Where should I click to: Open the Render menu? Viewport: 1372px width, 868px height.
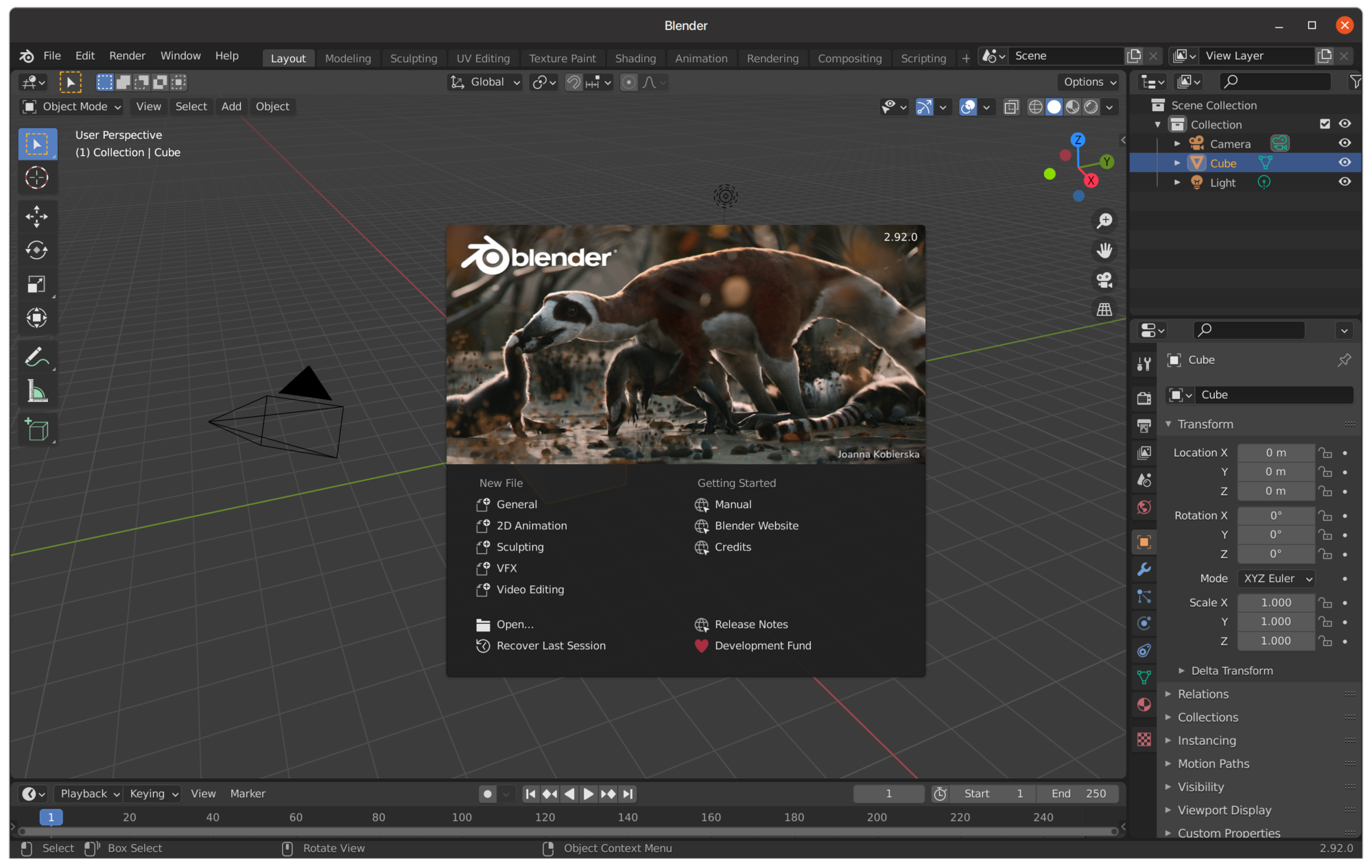pyautogui.click(x=127, y=56)
